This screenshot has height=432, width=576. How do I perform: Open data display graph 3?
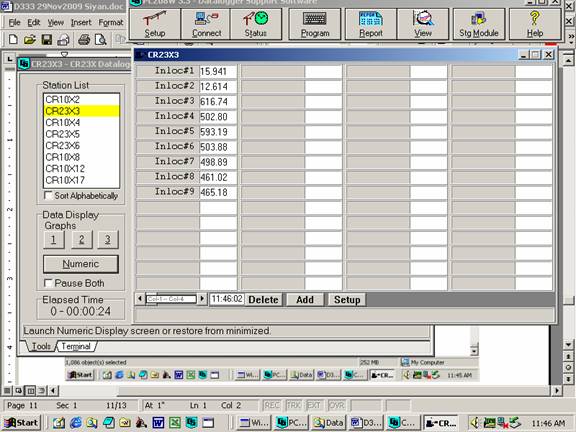(x=108, y=240)
